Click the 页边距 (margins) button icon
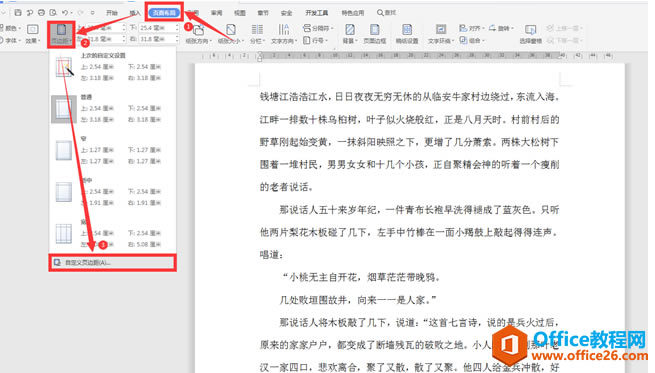The width and height of the screenshot is (655, 373). (61, 30)
